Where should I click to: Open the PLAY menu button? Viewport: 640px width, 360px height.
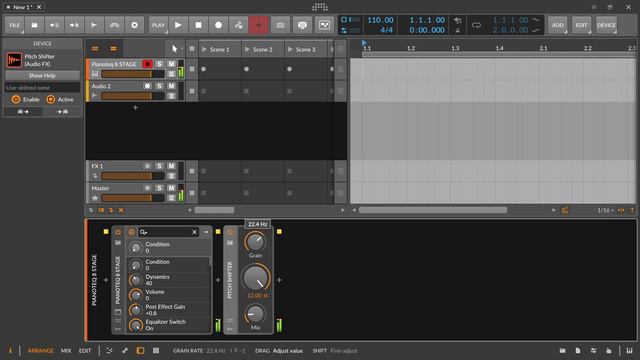click(x=158, y=25)
